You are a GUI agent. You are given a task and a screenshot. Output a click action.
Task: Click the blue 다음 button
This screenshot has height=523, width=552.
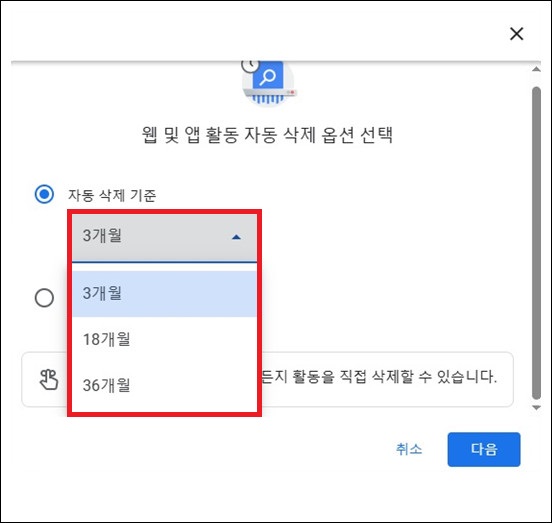pos(484,449)
